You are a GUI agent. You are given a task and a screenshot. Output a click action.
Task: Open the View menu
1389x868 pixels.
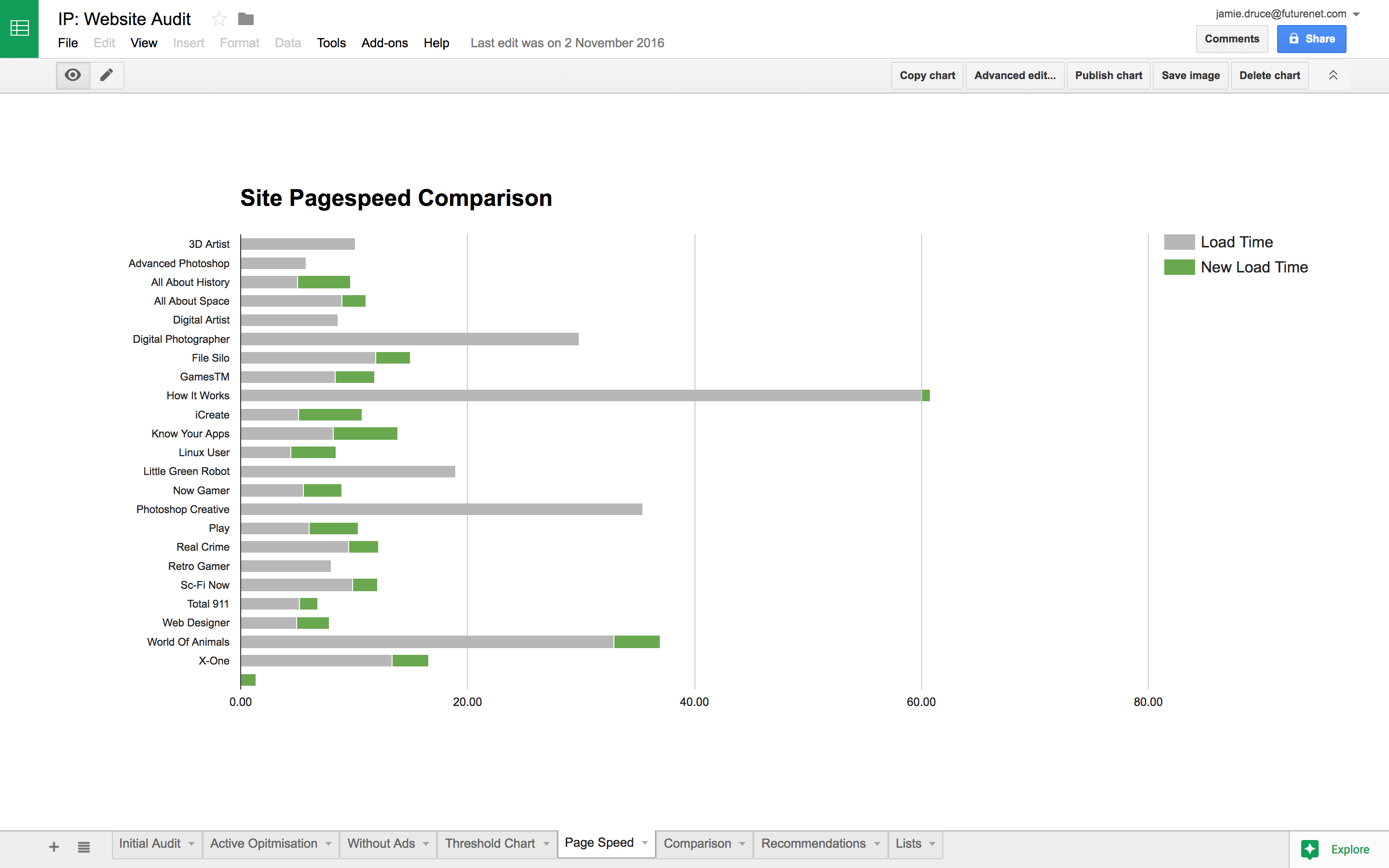tap(144, 43)
